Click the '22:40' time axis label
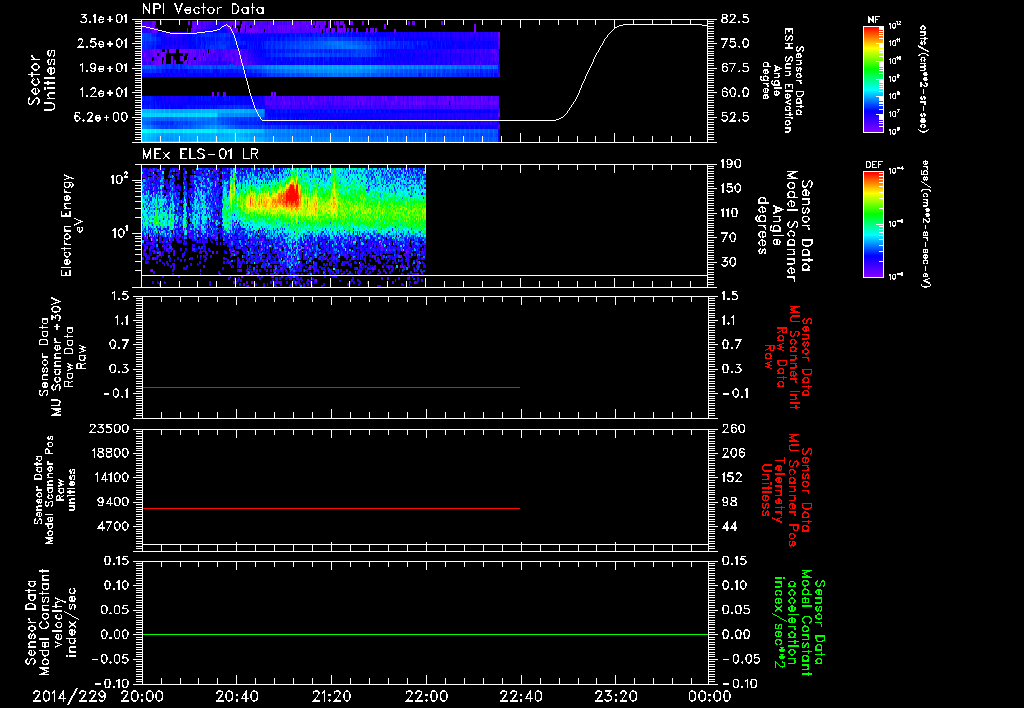 tap(520, 697)
